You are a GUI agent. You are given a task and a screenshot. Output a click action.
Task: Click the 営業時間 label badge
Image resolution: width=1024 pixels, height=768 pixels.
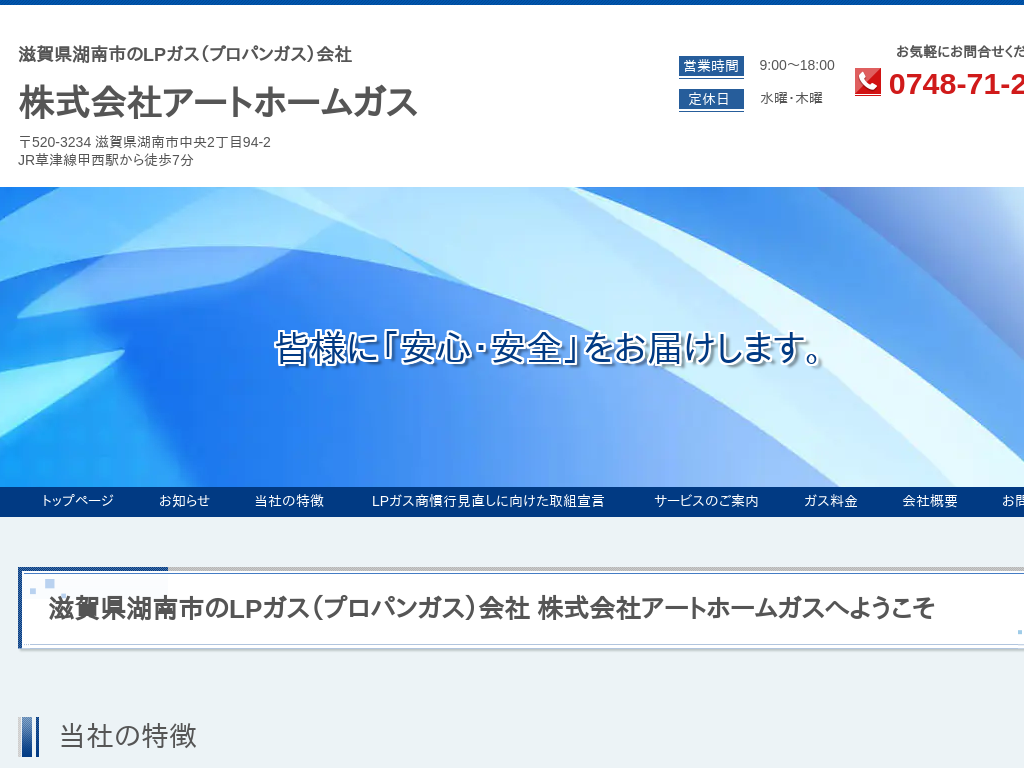tap(711, 66)
